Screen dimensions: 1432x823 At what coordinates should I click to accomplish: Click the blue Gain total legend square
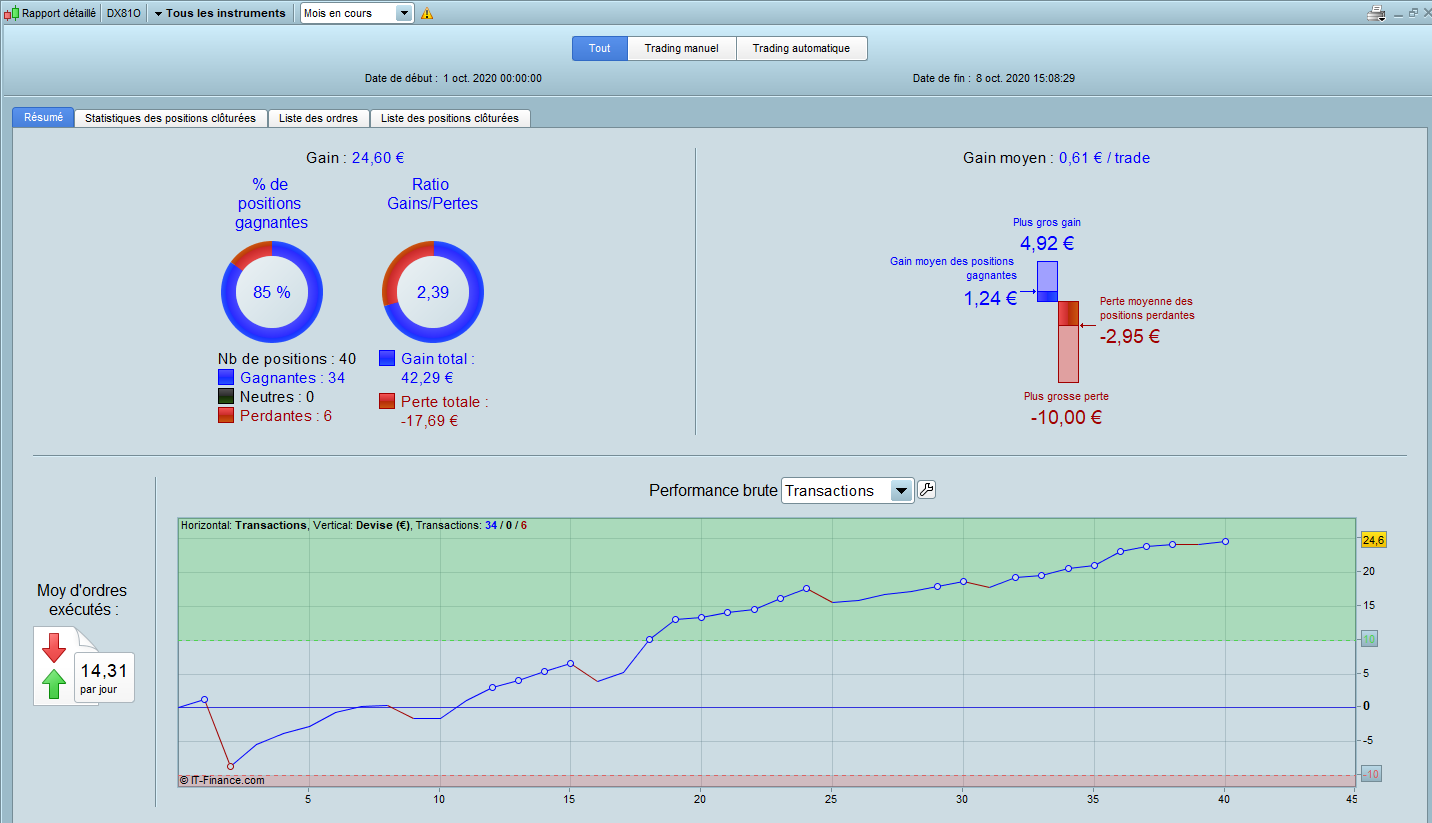pos(387,358)
